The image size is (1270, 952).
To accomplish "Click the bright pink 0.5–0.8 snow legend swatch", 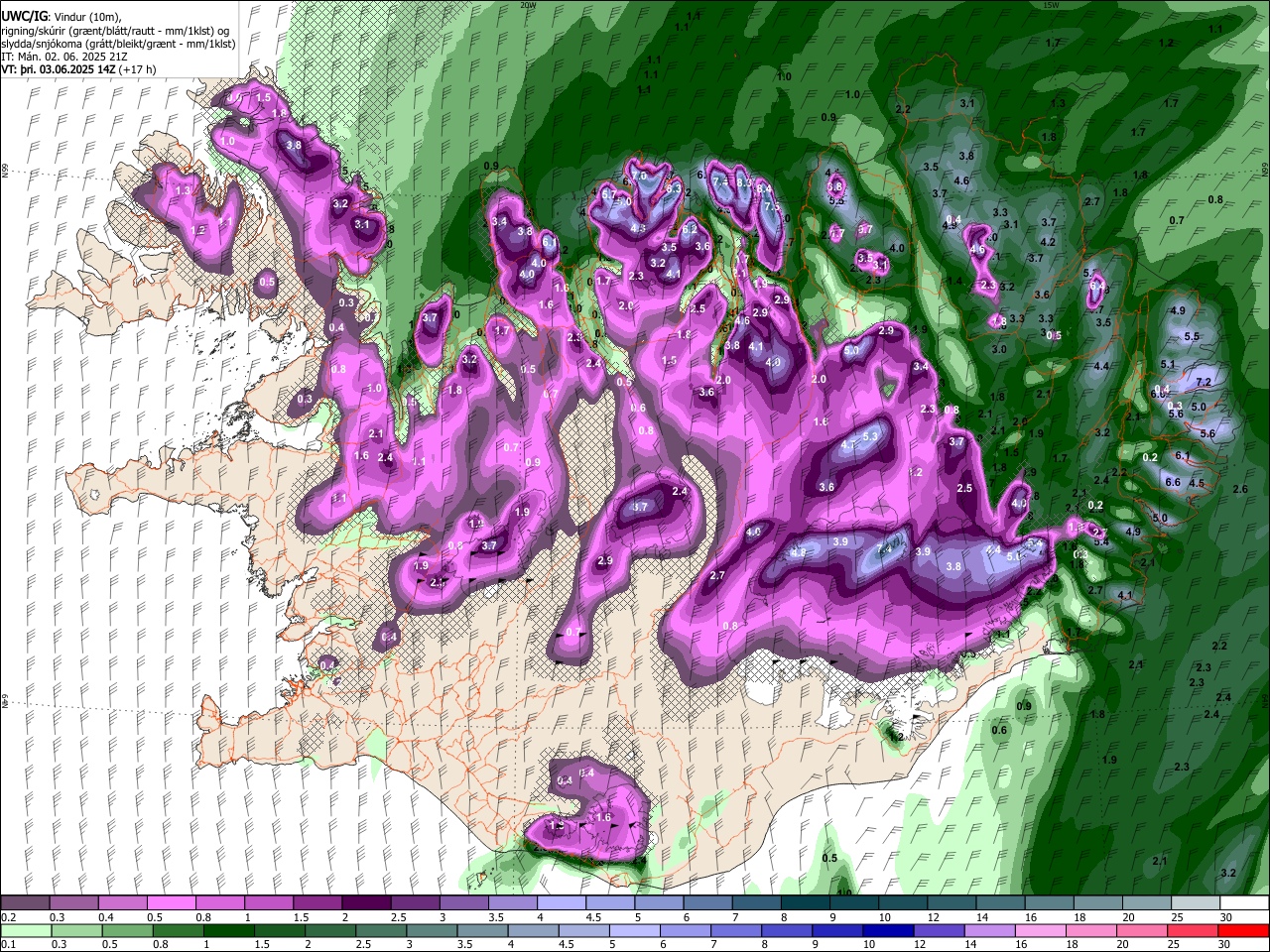I will click(172, 903).
